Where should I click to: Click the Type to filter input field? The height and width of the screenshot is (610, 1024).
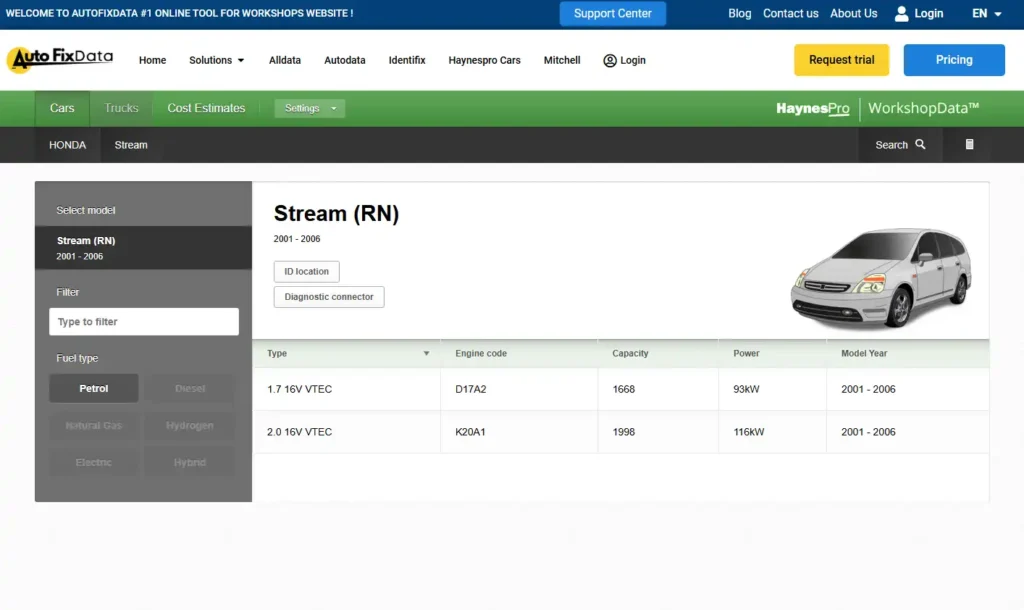tap(144, 321)
